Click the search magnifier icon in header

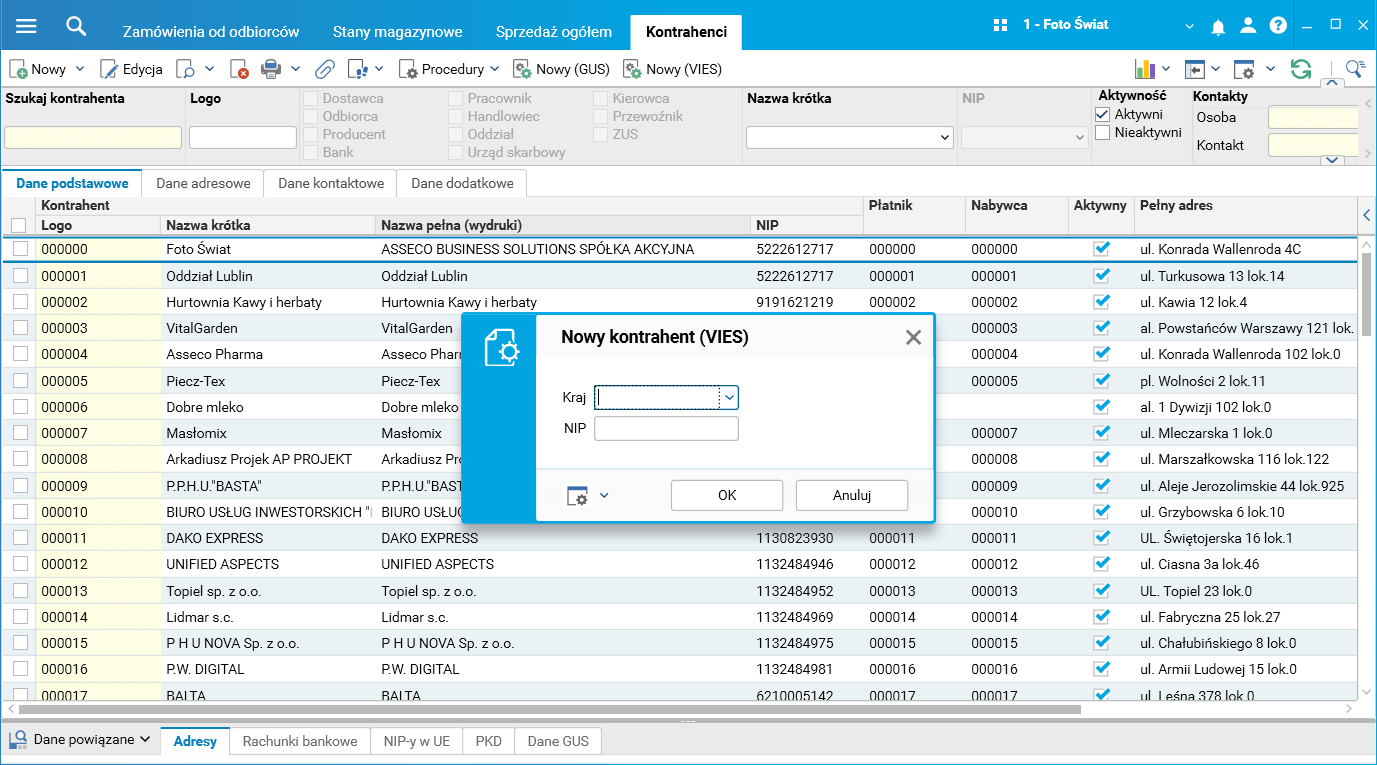pos(76,26)
